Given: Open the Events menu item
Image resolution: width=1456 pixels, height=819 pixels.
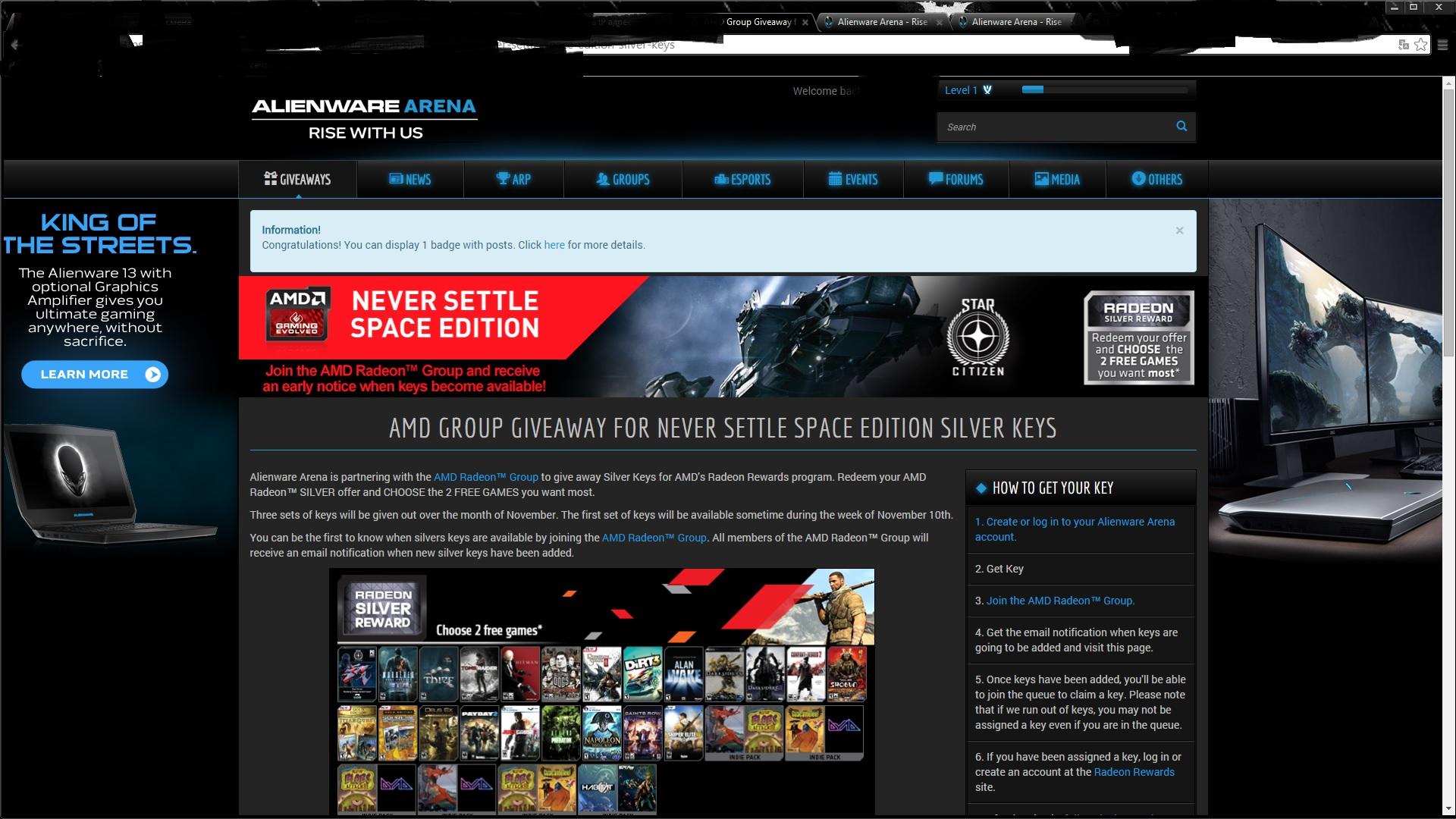Looking at the screenshot, I should pos(853,179).
